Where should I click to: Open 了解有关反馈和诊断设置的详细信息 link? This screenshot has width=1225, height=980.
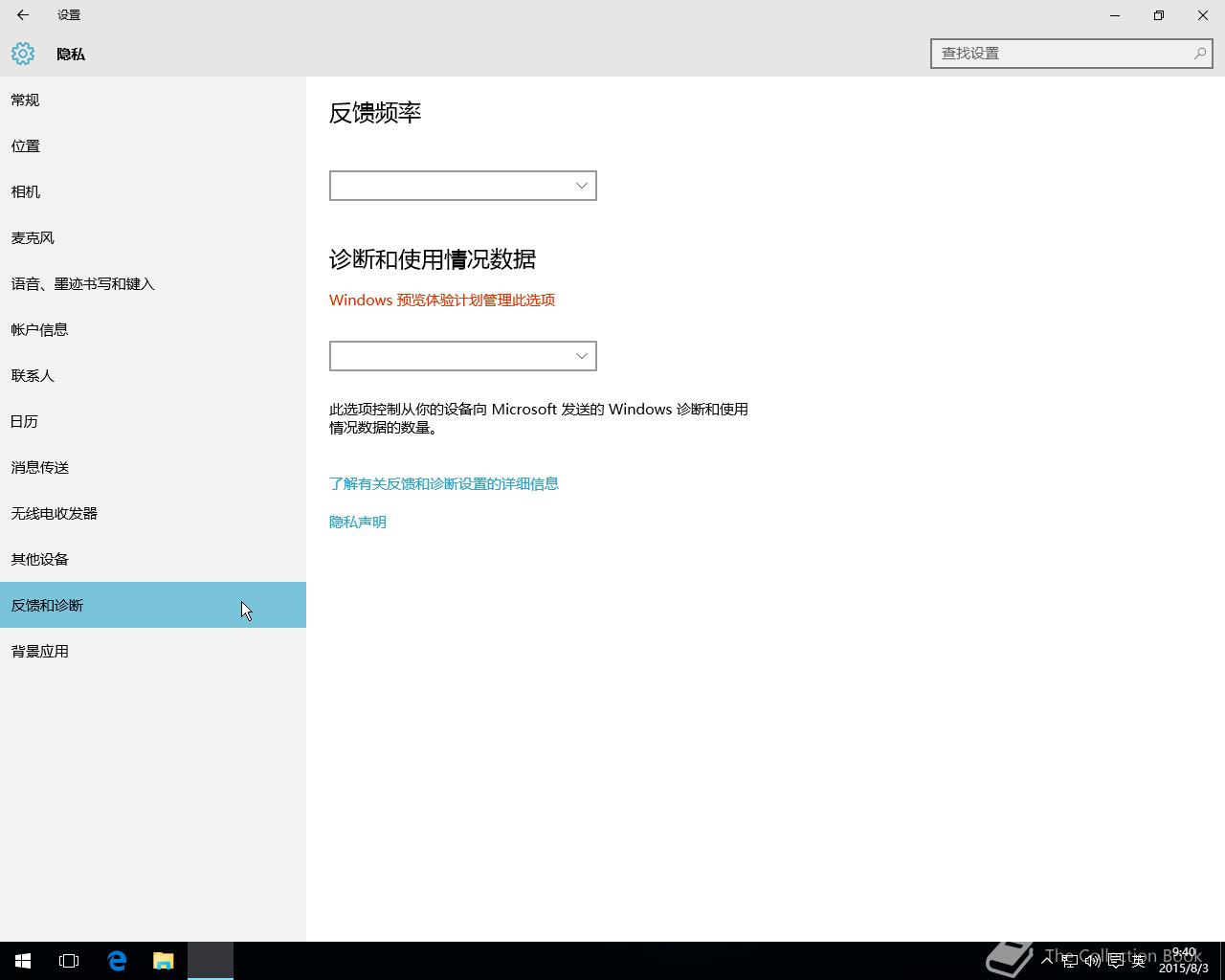[x=444, y=483]
